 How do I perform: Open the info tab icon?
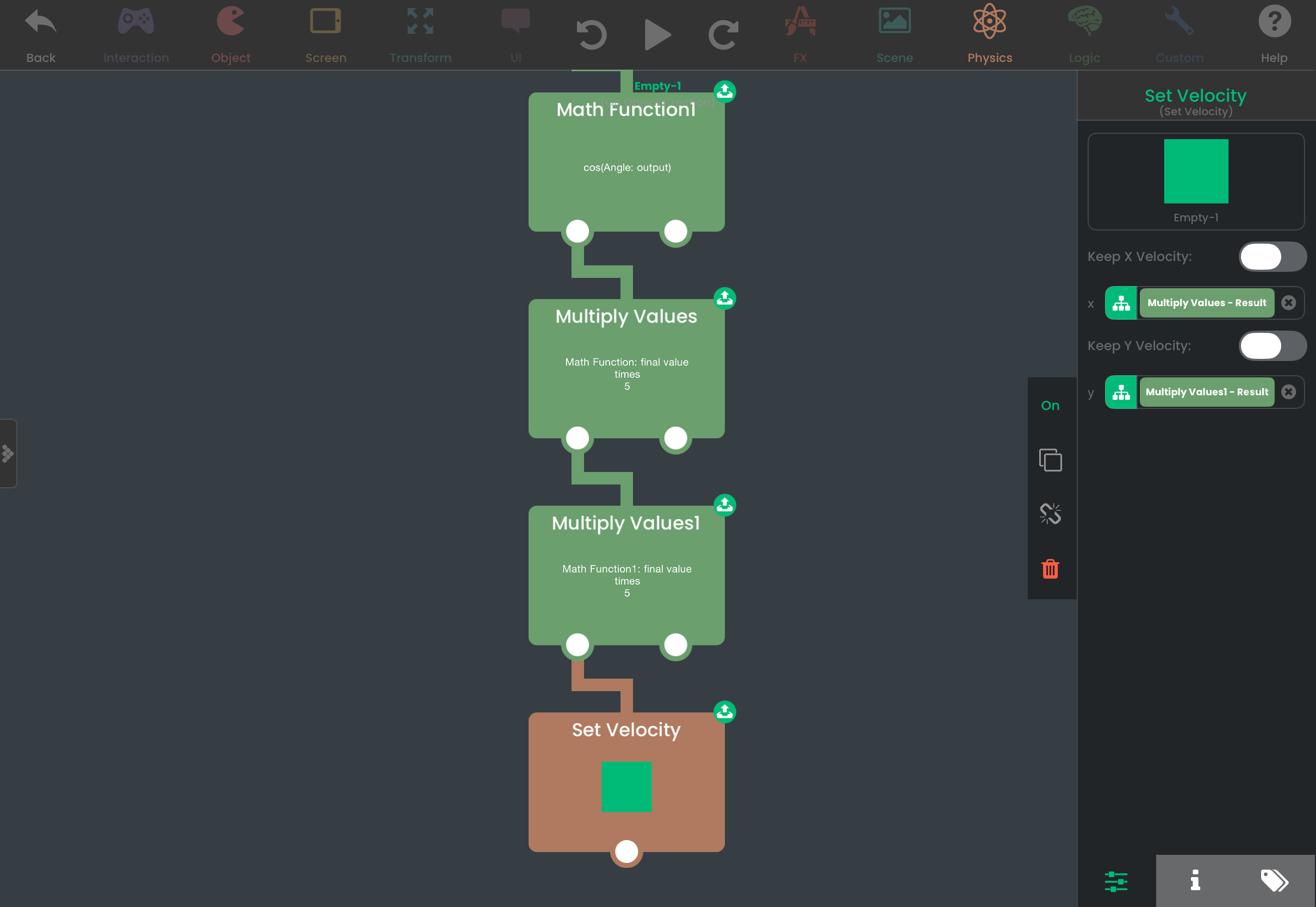pyautogui.click(x=1195, y=880)
